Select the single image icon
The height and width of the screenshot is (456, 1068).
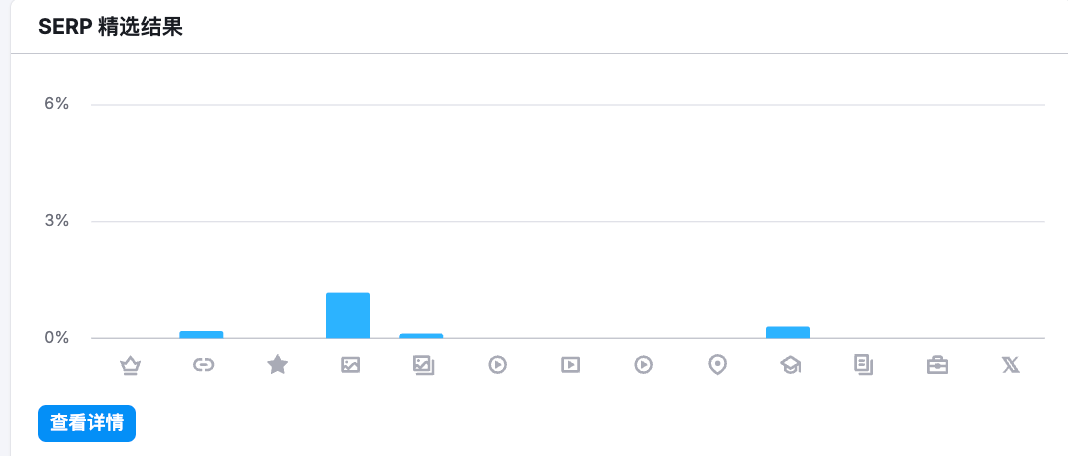point(350,365)
